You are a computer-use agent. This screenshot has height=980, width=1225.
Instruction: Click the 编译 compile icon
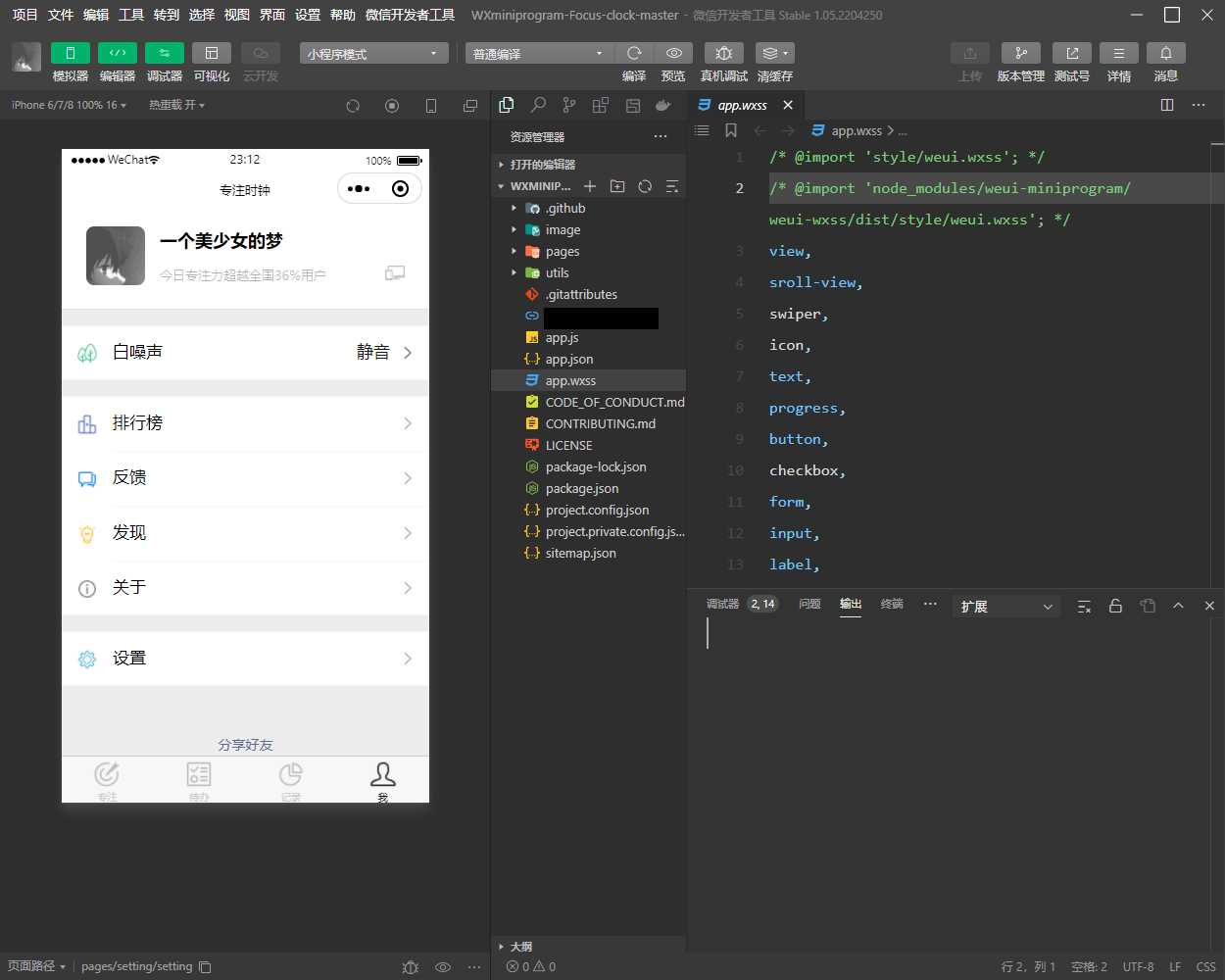633,53
